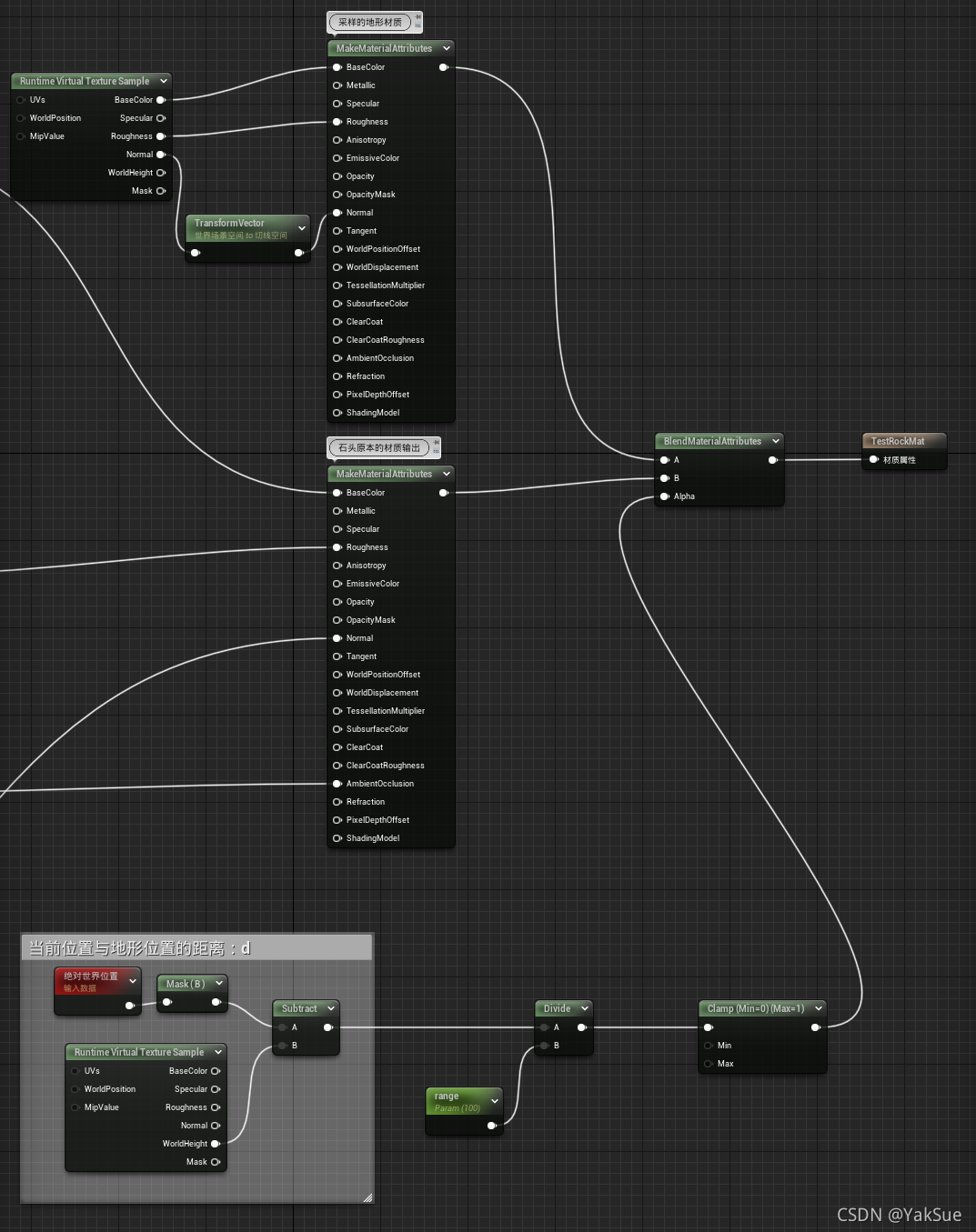Click the Mask output pin on top Runtime Virtual Texture Sample
The image size is (976, 1232).
tap(161, 190)
